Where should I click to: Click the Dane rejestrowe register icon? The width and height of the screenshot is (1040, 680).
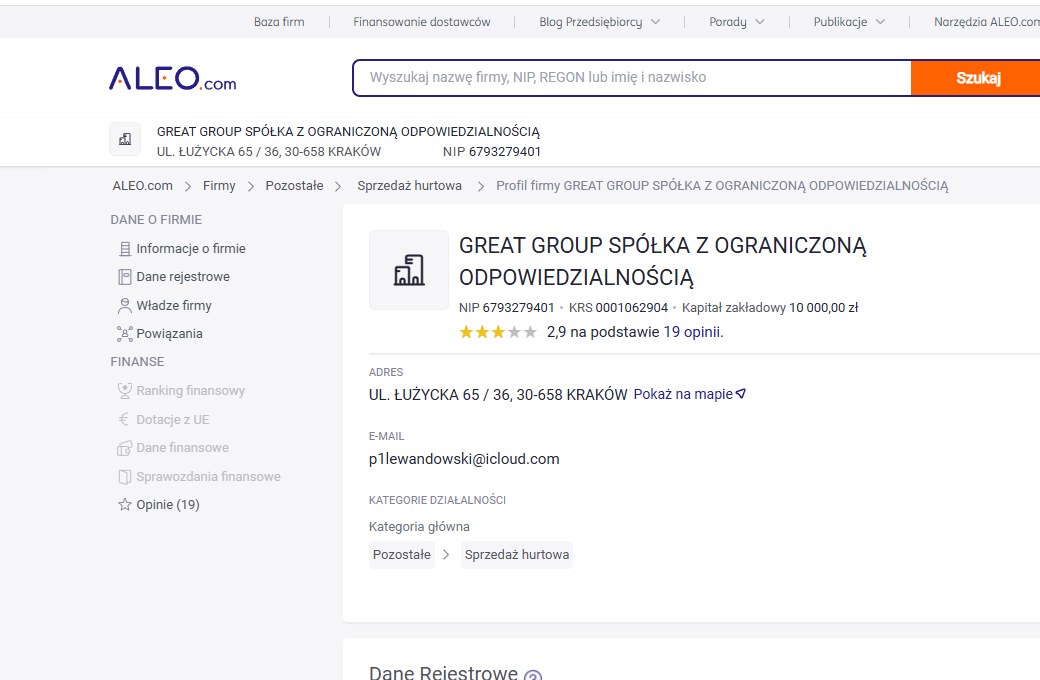tap(125, 277)
